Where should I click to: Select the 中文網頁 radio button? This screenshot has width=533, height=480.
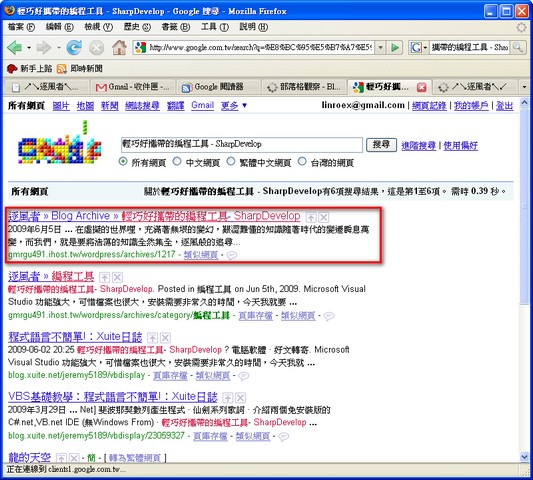(177, 161)
